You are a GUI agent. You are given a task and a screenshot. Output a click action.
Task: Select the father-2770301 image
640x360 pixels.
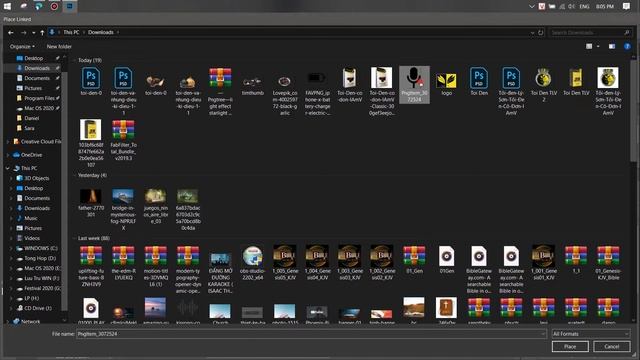click(91, 203)
